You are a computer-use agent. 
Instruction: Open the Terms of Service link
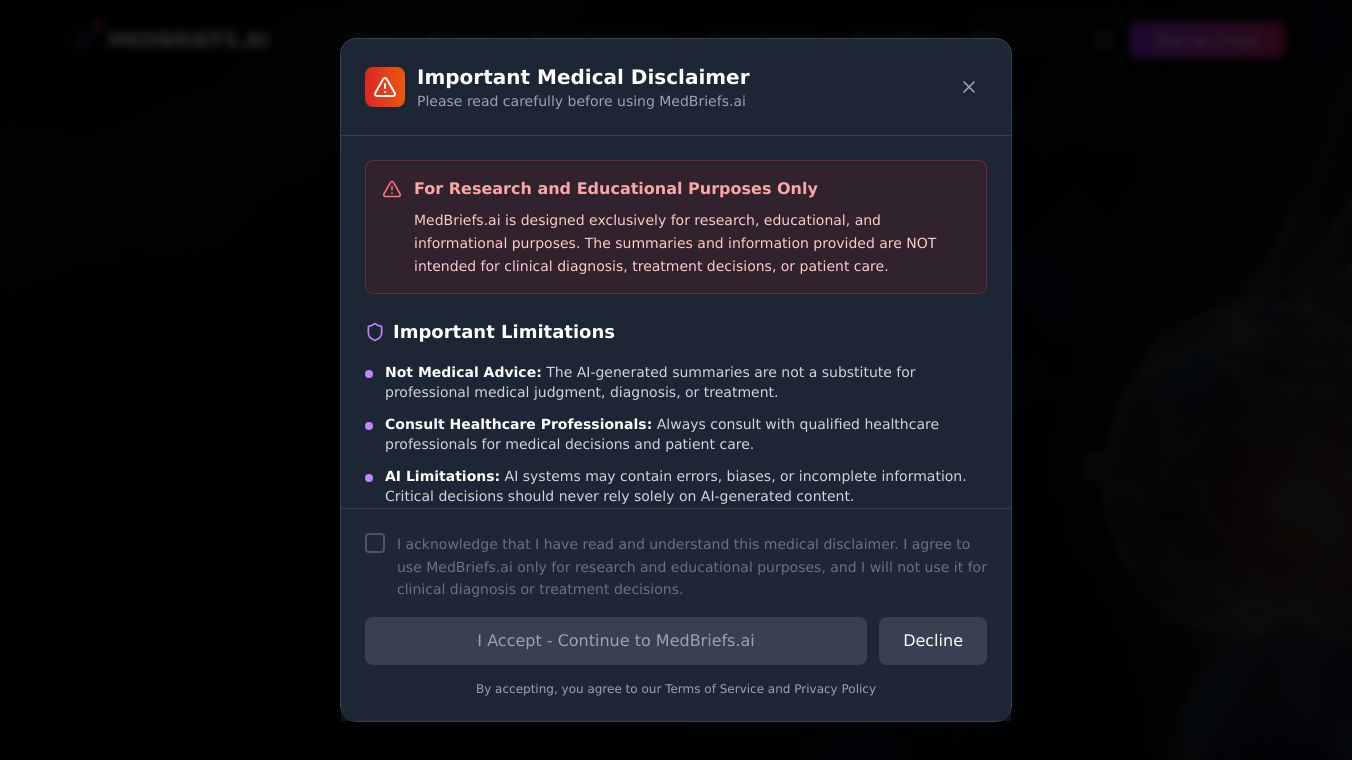click(713, 689)
